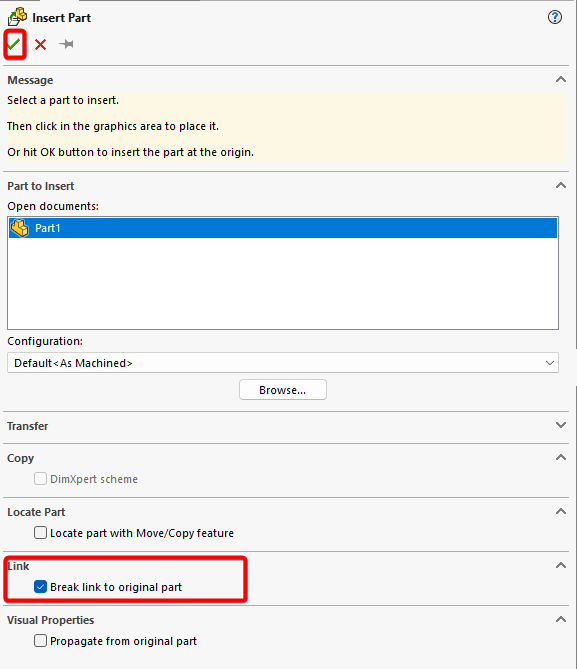This screenshot has width=577, height=669.
Task: Uncheck Break link to original part
Action: tap(41, 587)
